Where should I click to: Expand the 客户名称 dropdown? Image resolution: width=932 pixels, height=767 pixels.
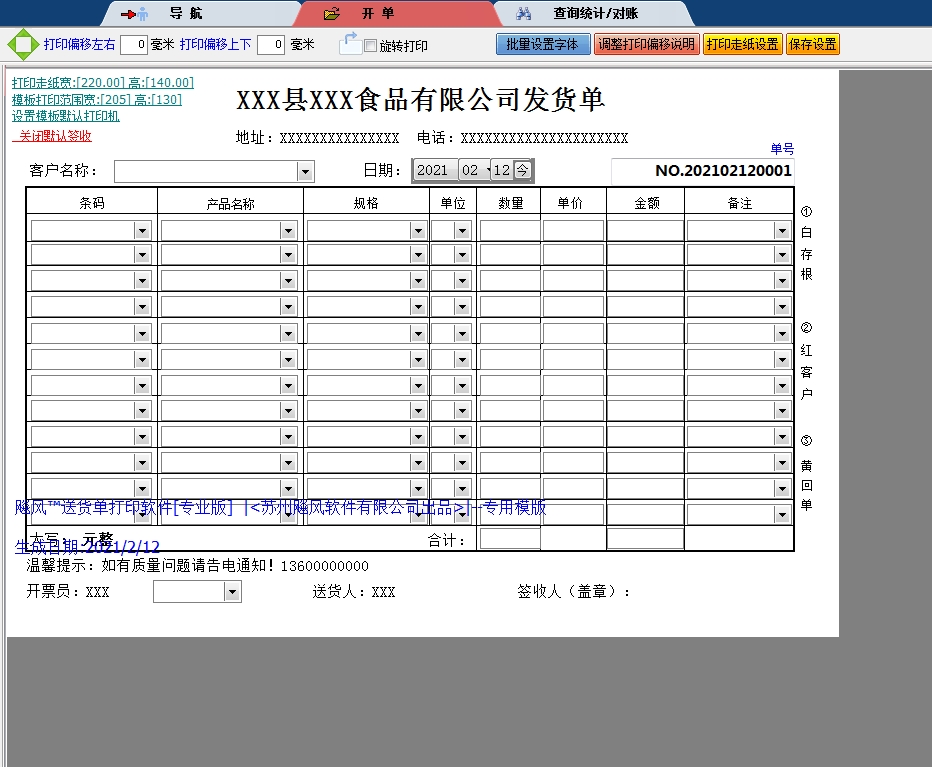306,172
